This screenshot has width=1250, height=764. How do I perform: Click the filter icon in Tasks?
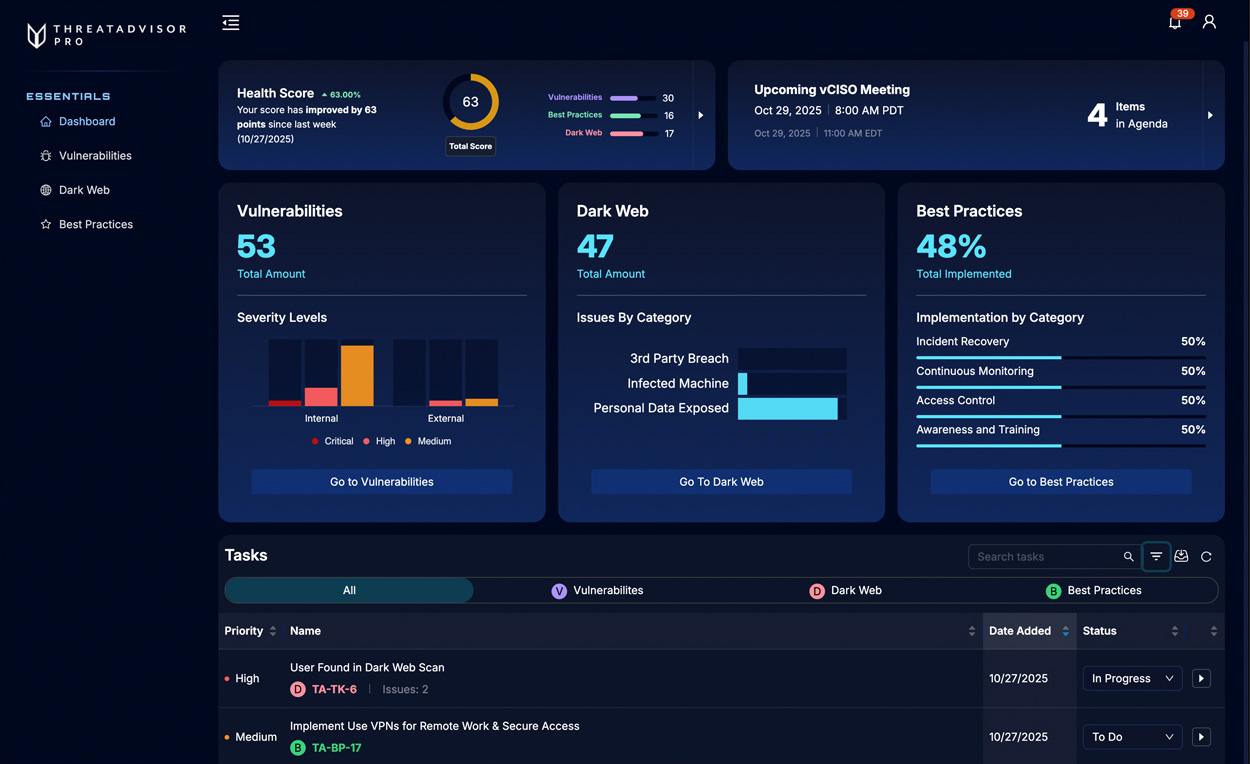click(x=1156, y=556)
